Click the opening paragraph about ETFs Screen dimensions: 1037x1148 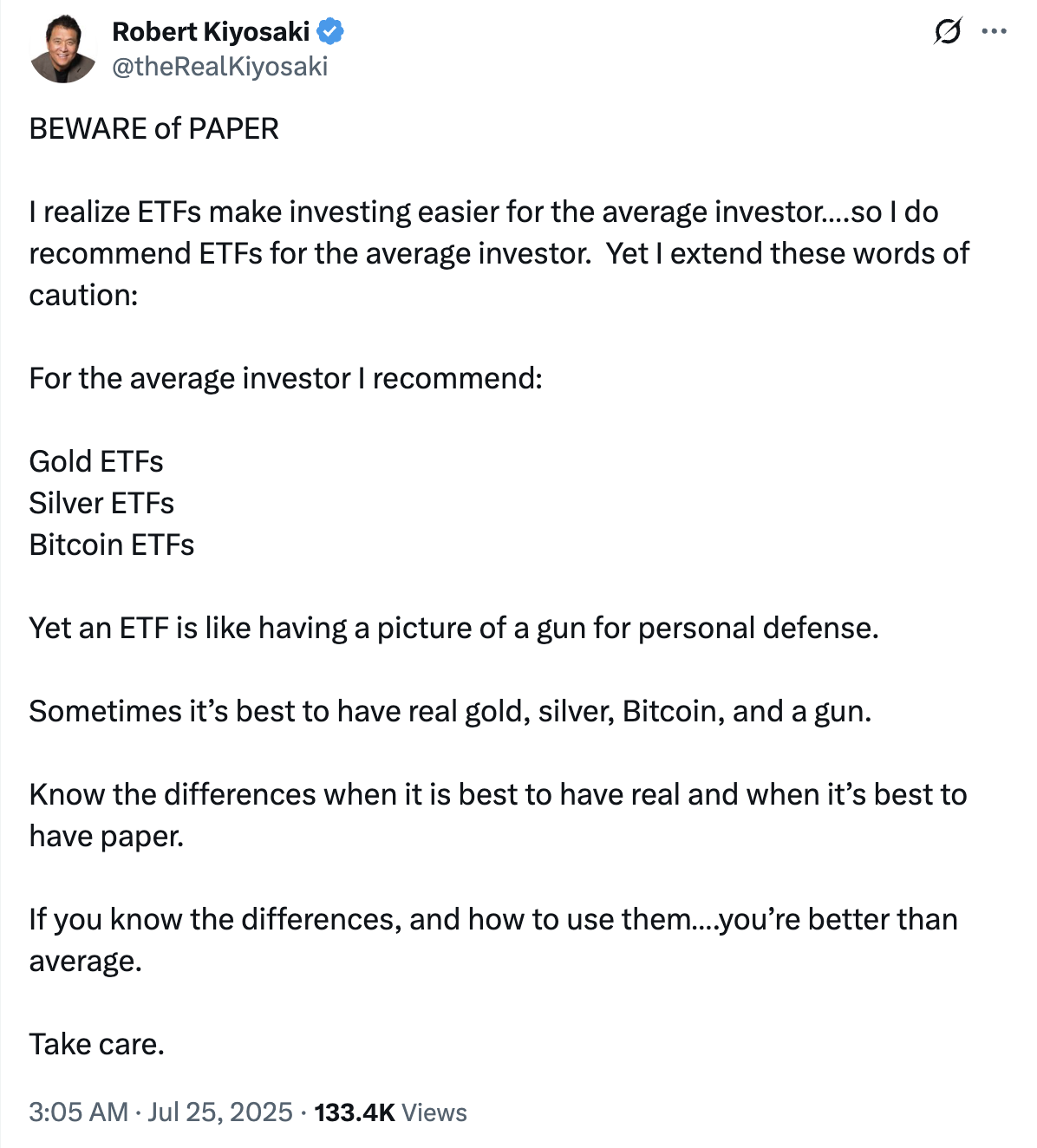(486, 252)
